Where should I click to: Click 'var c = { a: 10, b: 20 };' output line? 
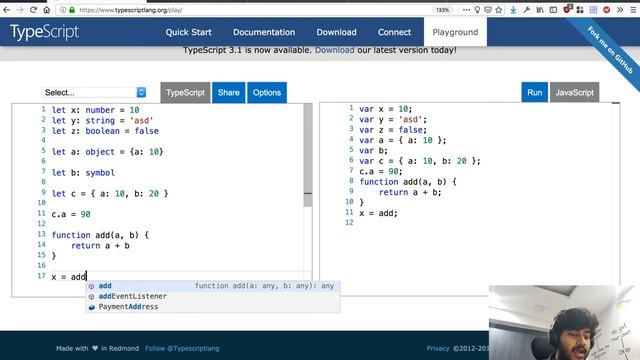[x=420, y=161]
